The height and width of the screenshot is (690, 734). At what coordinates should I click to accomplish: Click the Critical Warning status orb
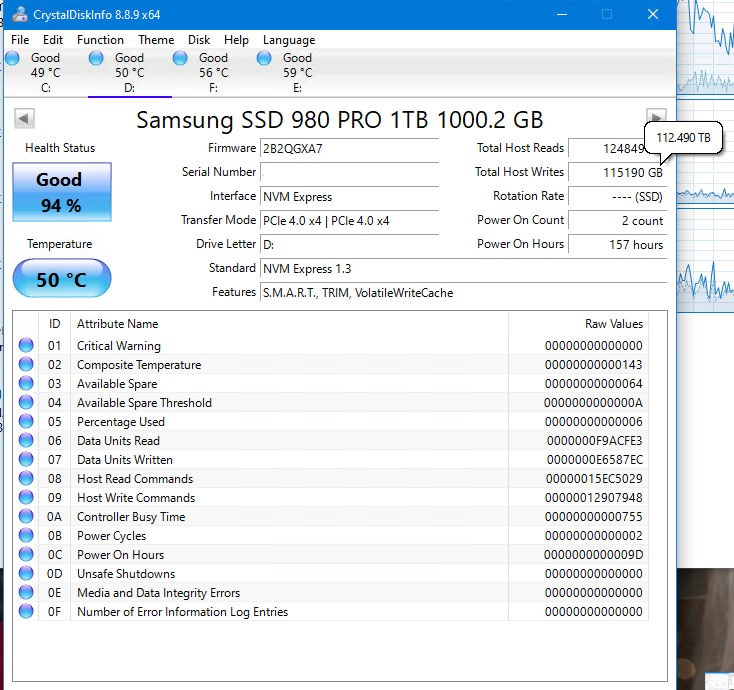[26, 345]
